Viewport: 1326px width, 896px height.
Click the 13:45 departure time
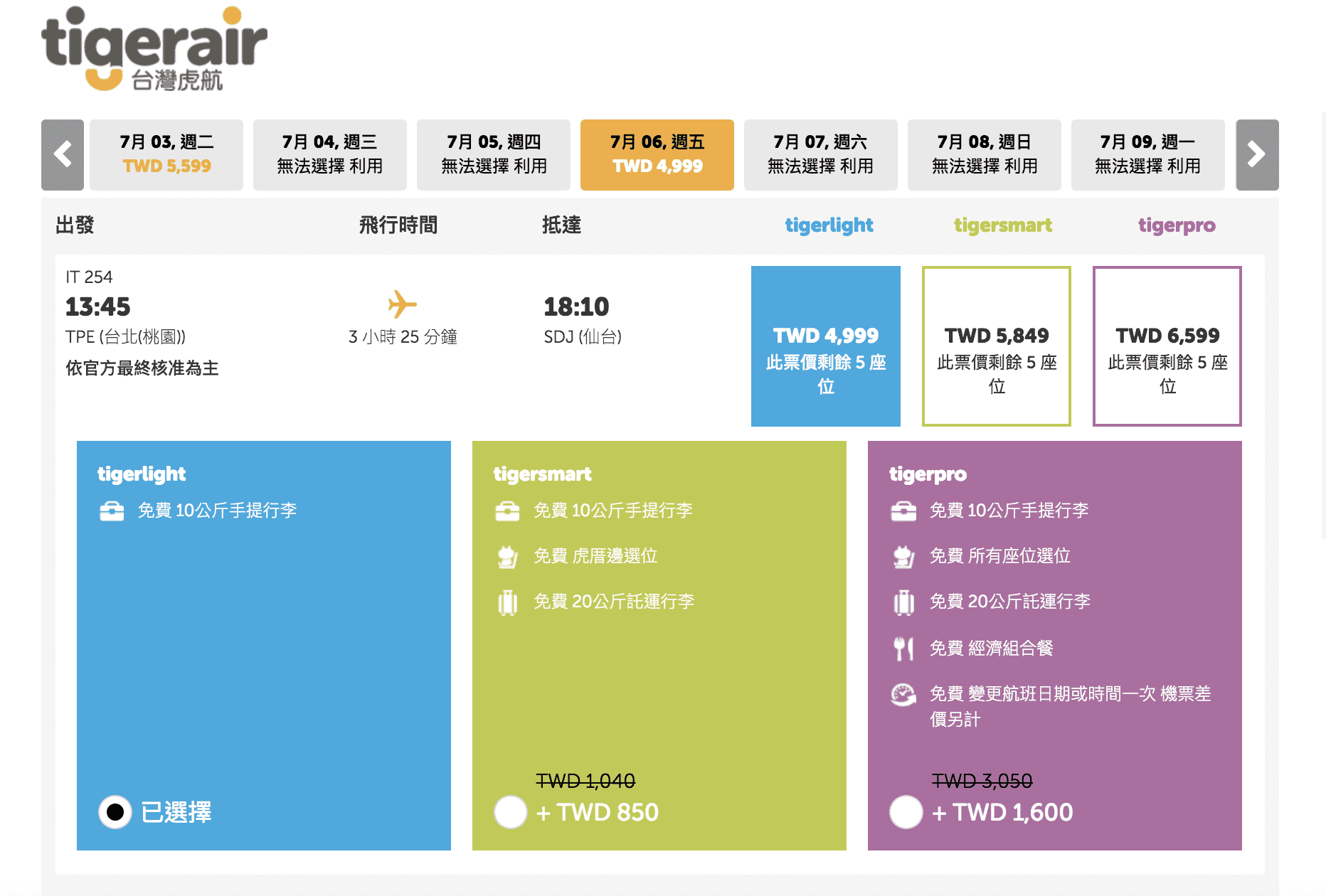click(x=98, y=306)
